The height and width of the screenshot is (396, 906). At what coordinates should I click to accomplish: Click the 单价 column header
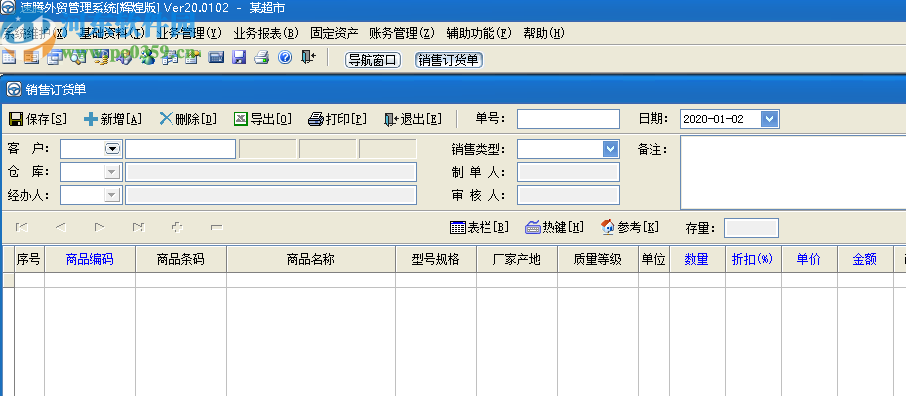pos(809,260)
